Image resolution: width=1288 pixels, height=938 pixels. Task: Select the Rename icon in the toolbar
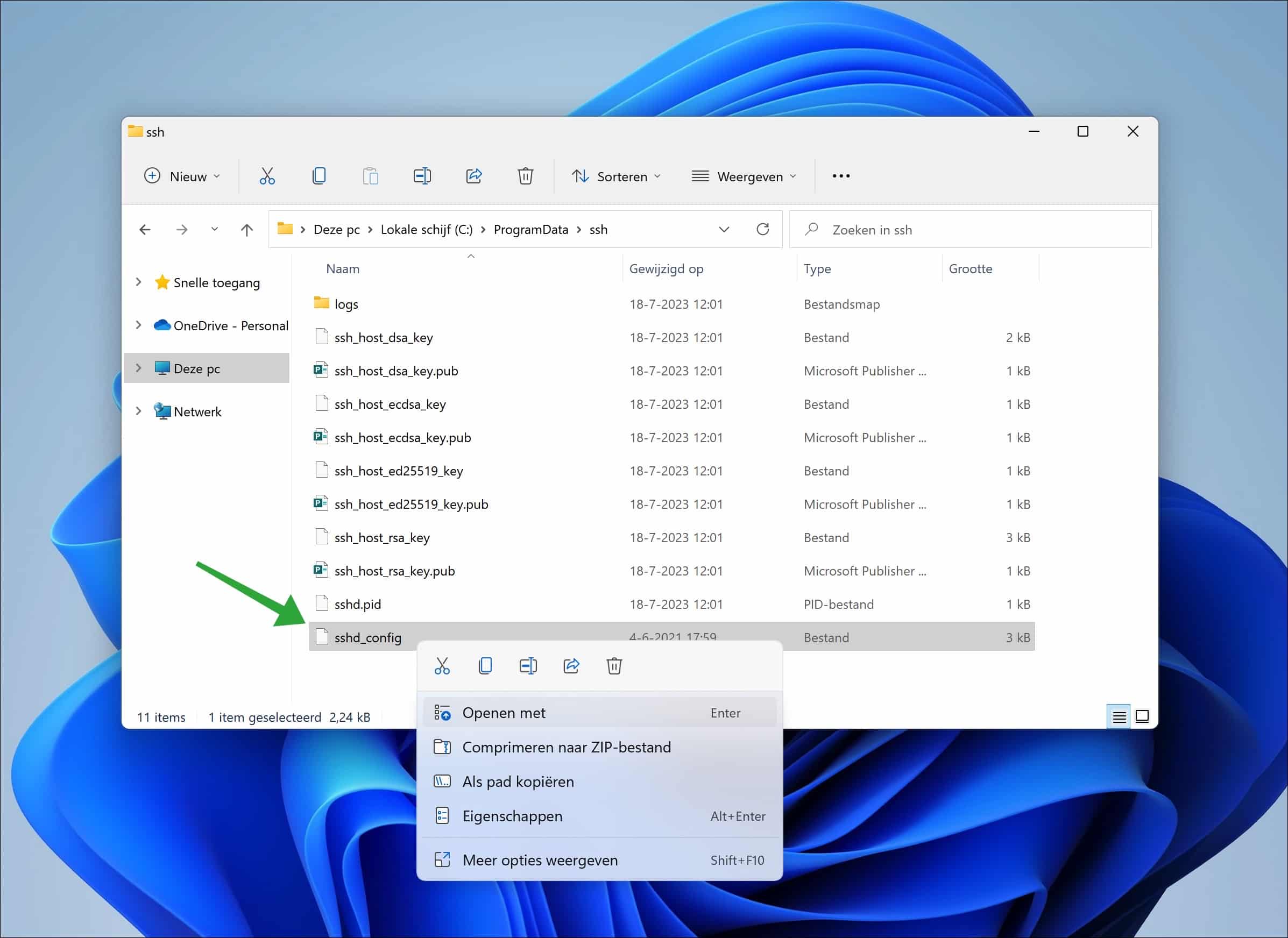(x=422, y=176)
